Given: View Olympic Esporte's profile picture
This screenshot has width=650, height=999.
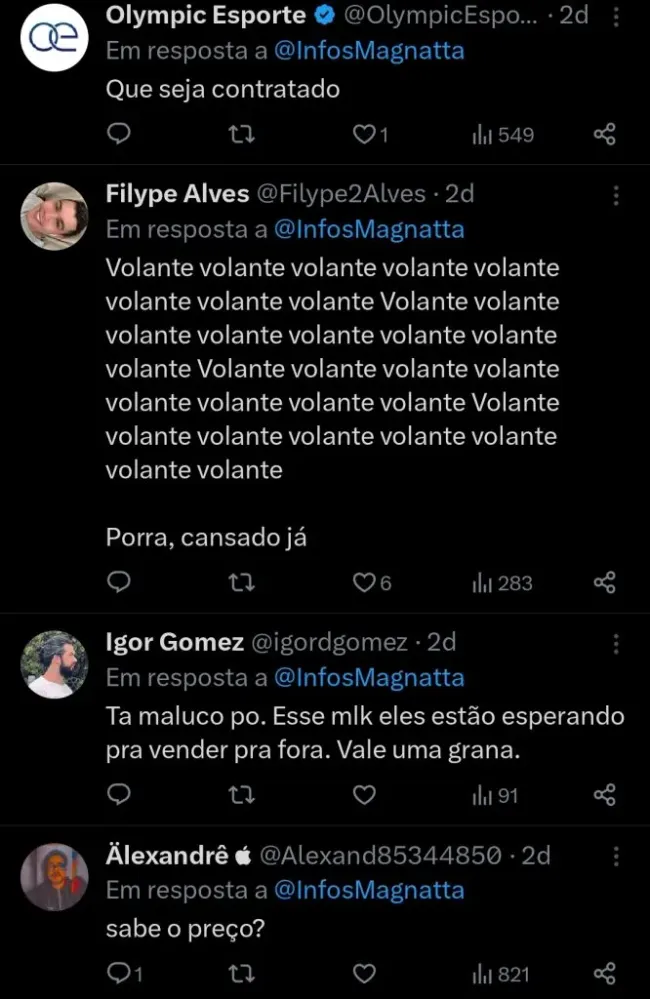Looking at the screenshot, I should point(55,37).
